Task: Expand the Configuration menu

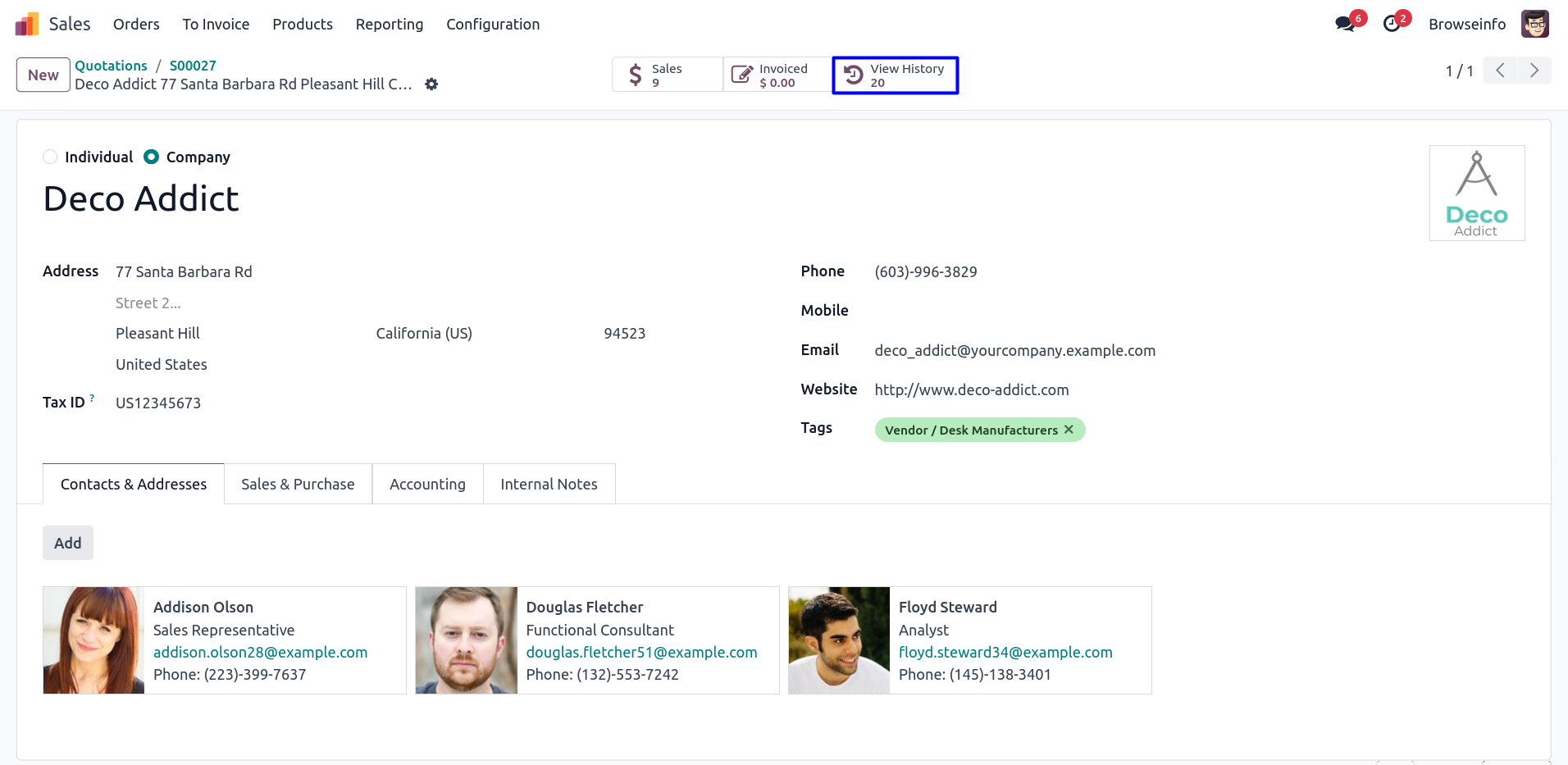Action: (492, 25)
